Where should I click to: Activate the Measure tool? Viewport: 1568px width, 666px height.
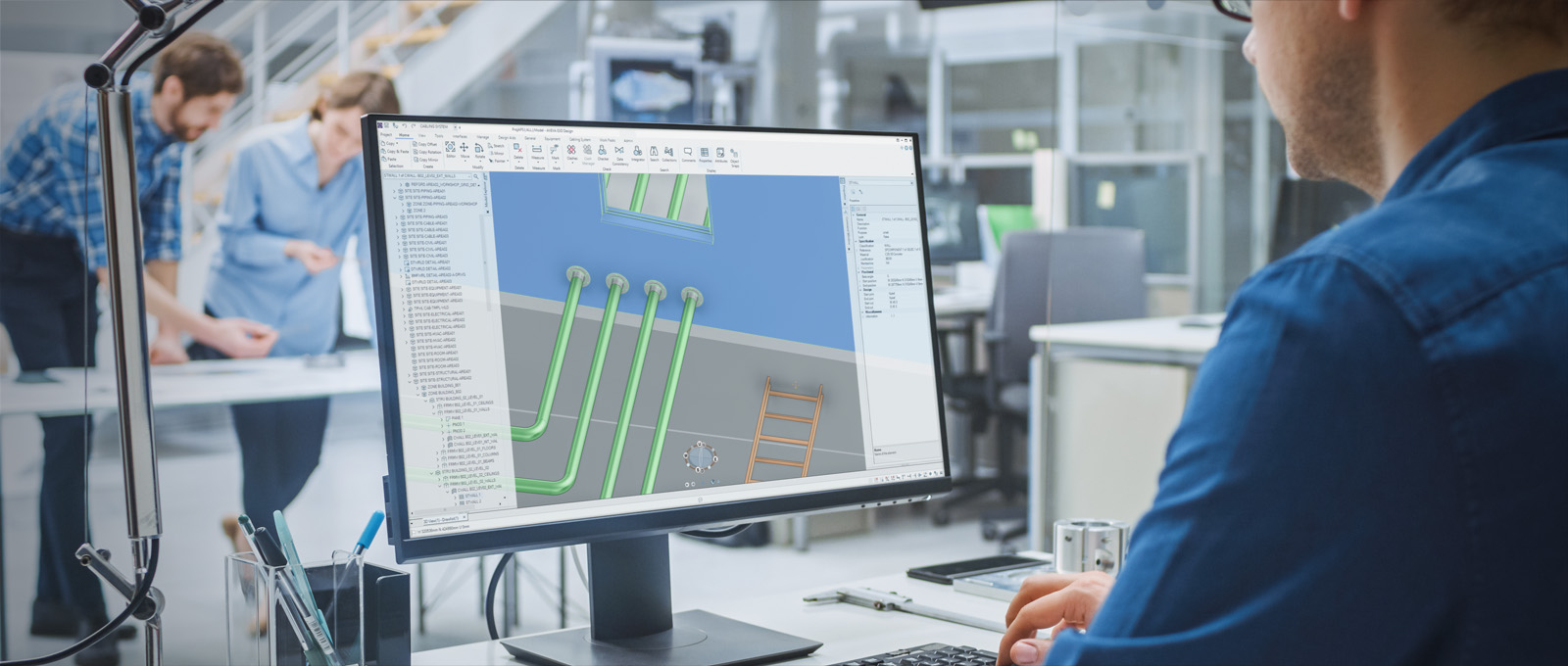click(537, 153)
